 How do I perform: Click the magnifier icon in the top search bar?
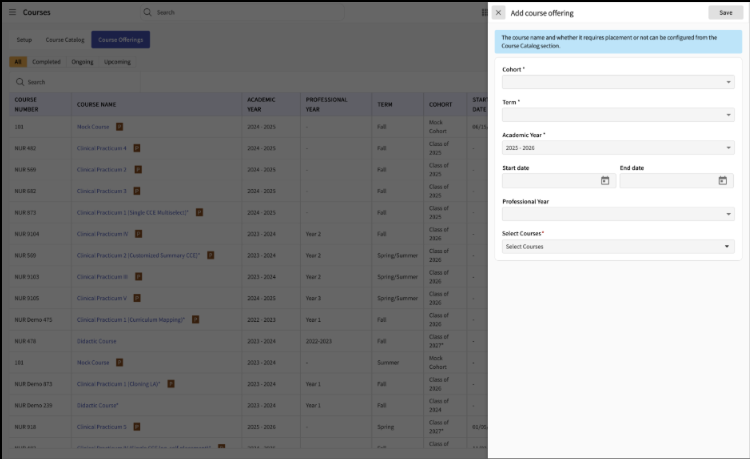point(147,12)
